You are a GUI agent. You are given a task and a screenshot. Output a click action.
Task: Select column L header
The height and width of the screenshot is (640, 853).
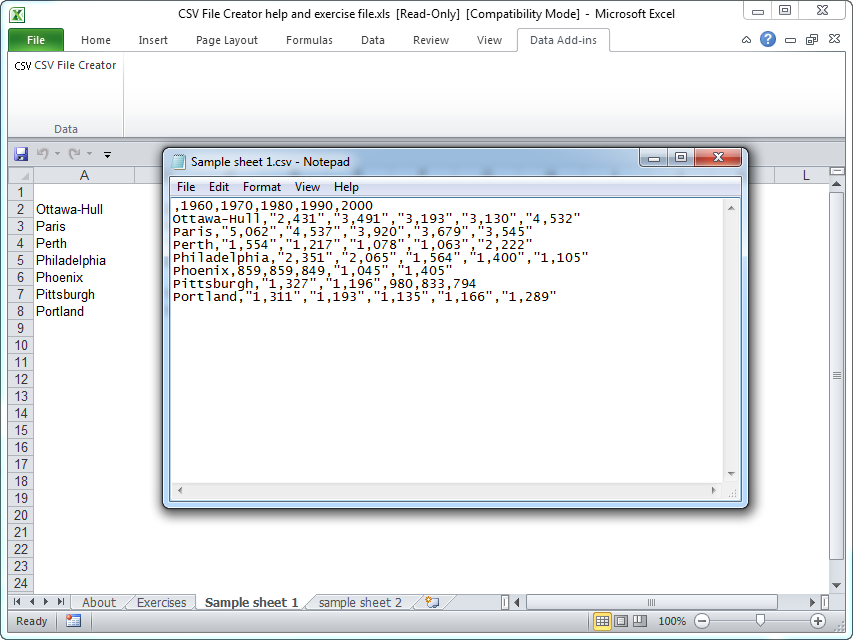[806, 175]
